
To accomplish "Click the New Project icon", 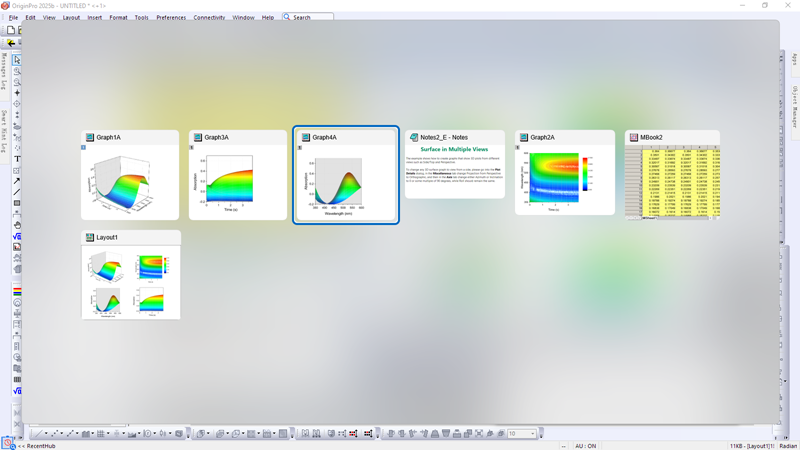I will (11, 30).
